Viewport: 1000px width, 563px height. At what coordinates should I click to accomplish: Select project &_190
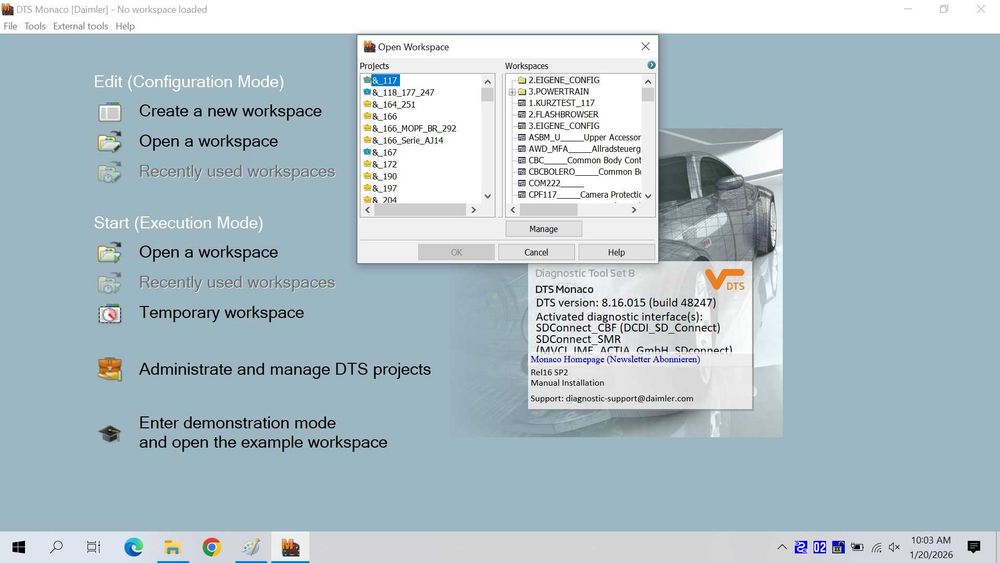click(x=385, y=176)
